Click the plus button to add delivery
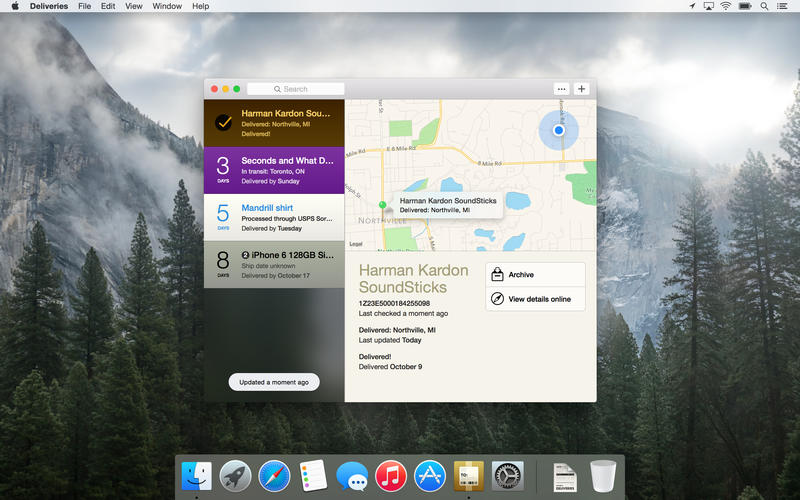The width and height of the screenshot is (800, 500). pyautogui.click(x=582, y=89)
